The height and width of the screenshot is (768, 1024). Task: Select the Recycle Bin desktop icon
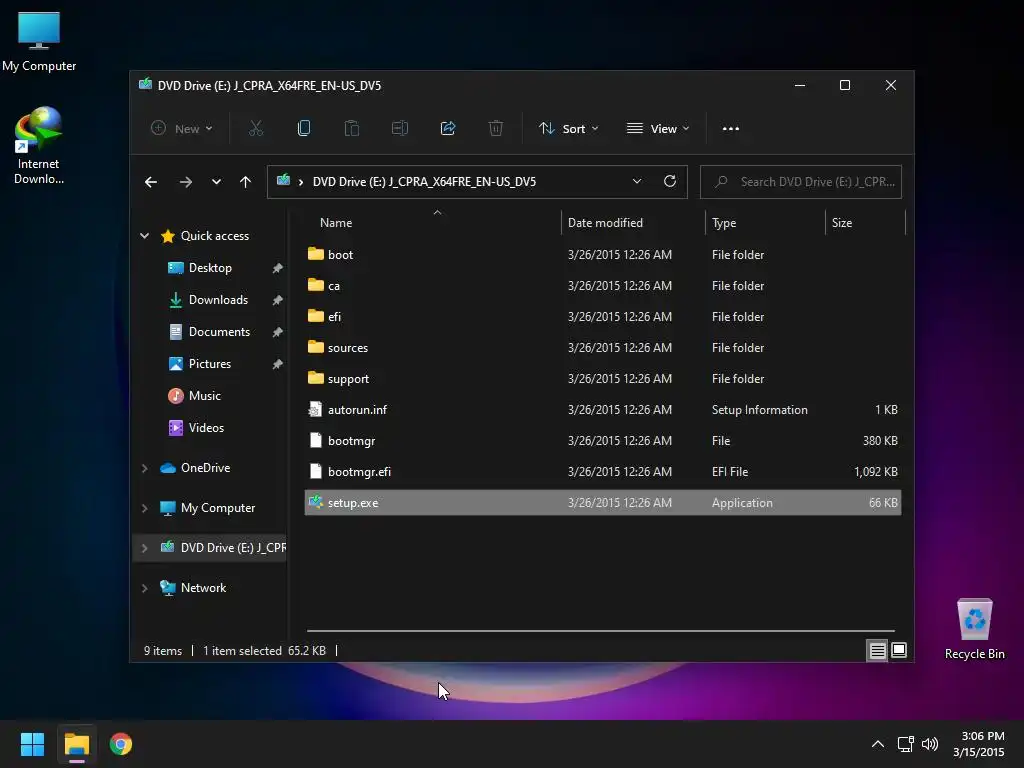point(974,629)
